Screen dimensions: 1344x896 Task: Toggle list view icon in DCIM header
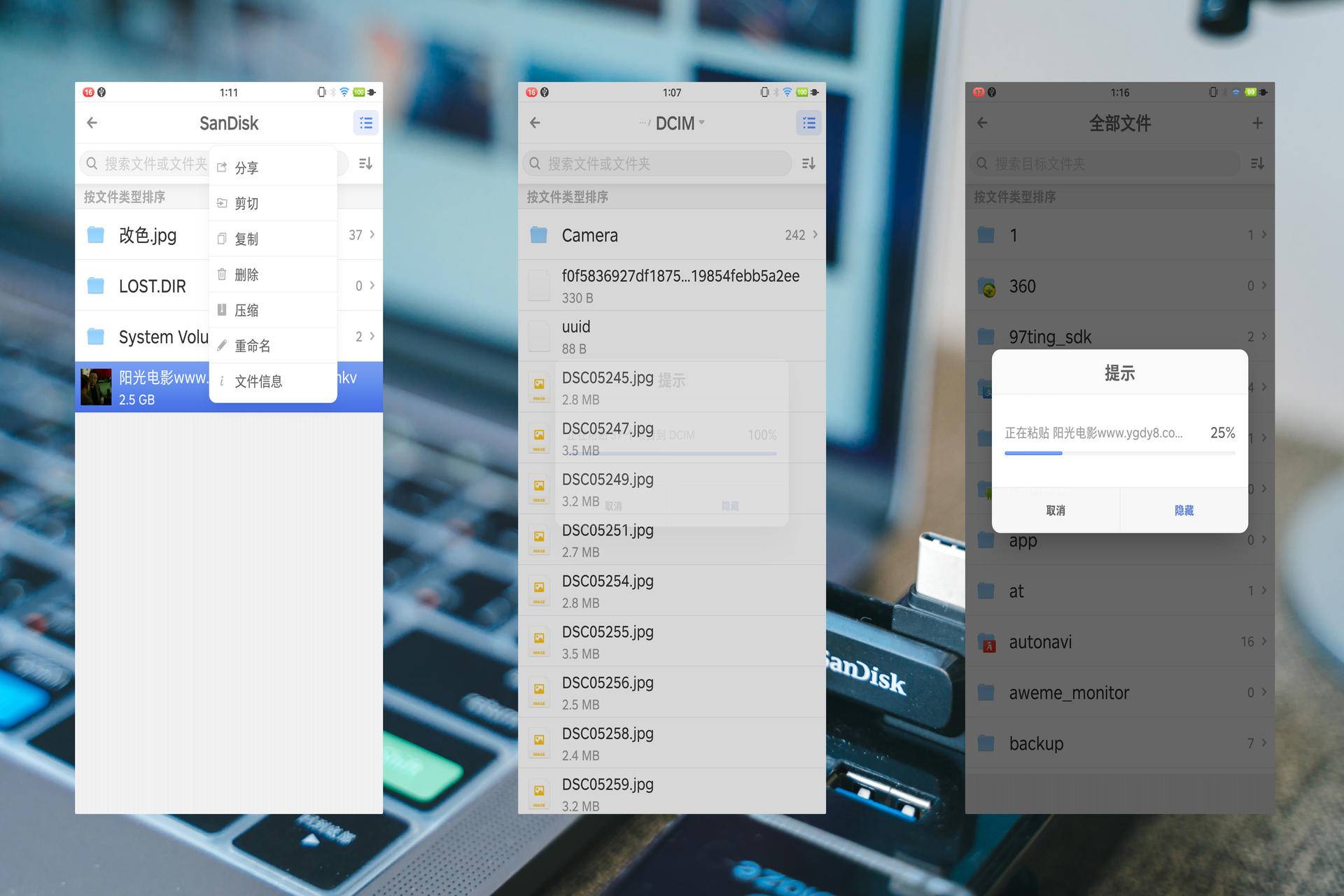808,123
